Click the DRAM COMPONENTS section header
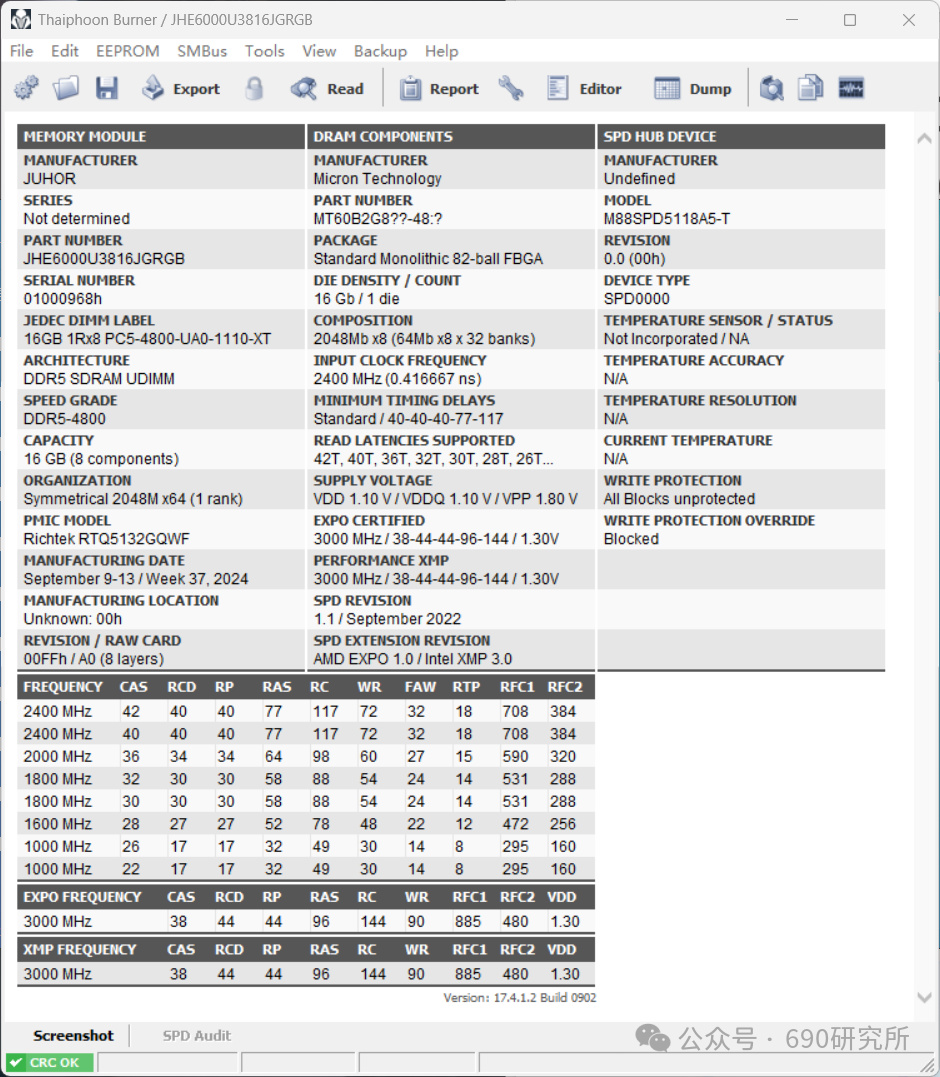Screen dimensions: 940x1077 pos(450,137)
